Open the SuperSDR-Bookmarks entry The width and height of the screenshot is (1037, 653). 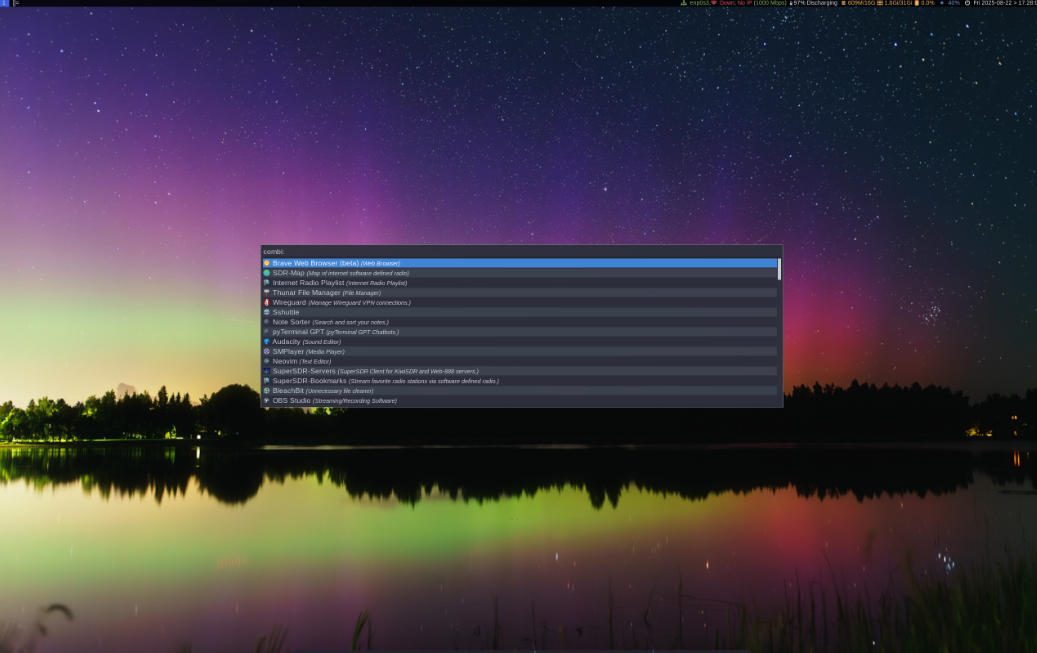[x=306, y=380]
